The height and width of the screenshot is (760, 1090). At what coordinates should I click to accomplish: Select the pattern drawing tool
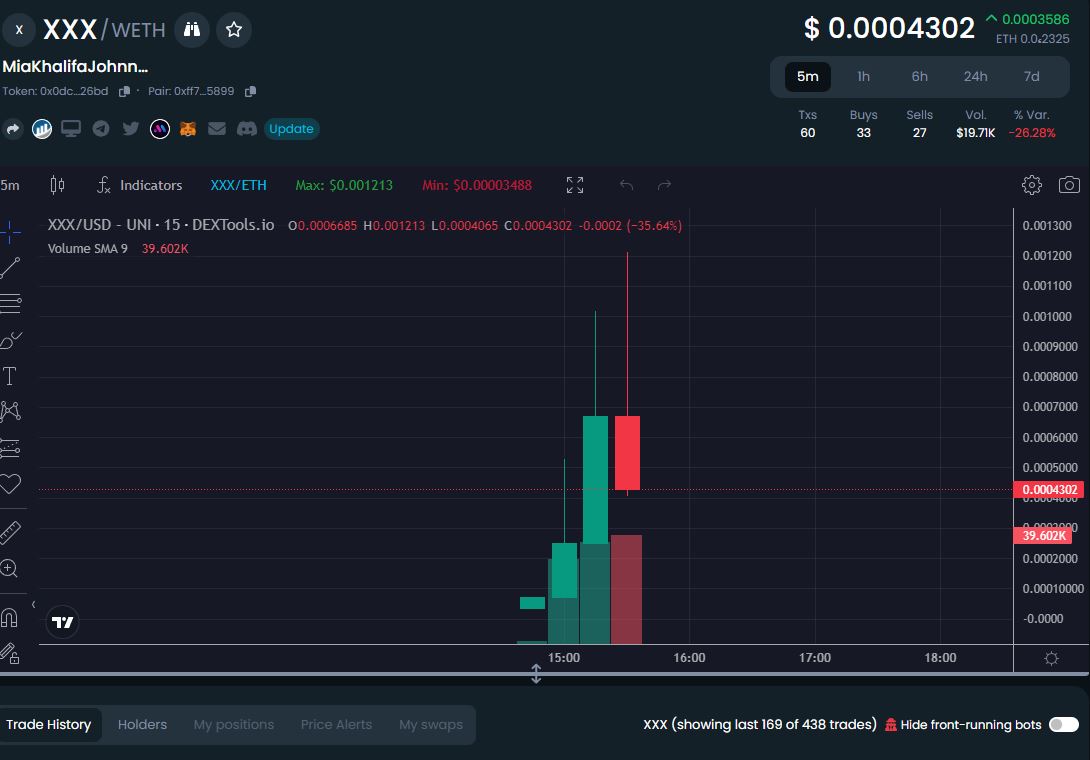(x=10, y=412)
